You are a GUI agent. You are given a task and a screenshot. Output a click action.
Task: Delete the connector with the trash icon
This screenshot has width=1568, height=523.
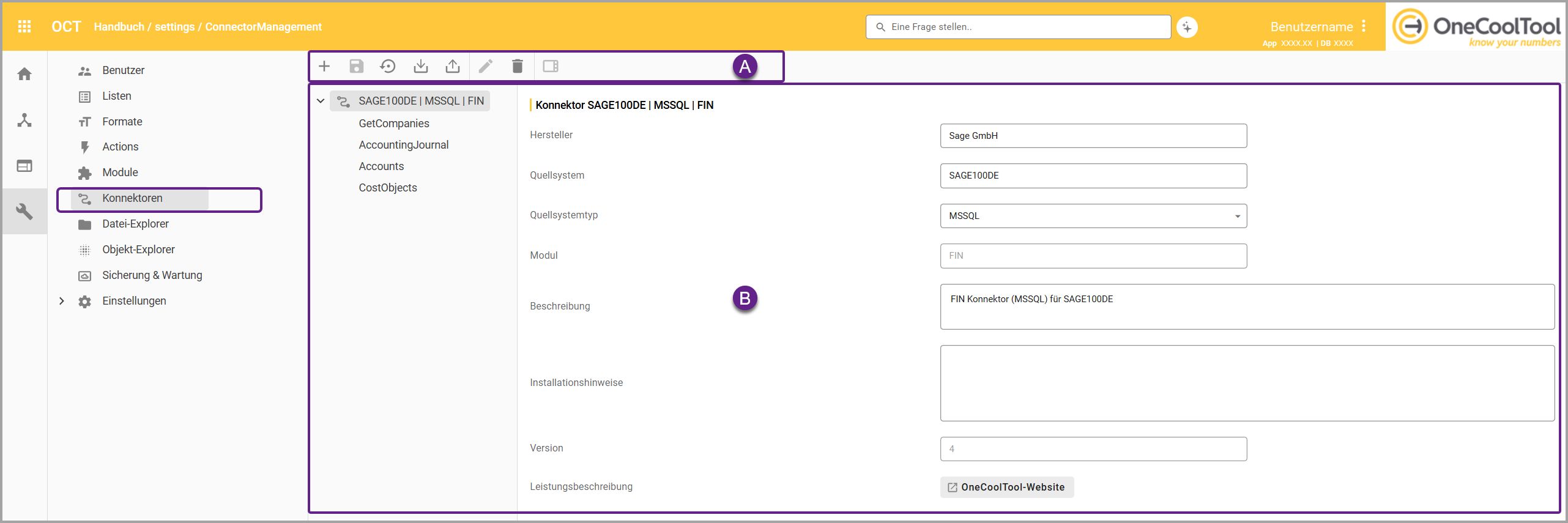click(518, 66)
